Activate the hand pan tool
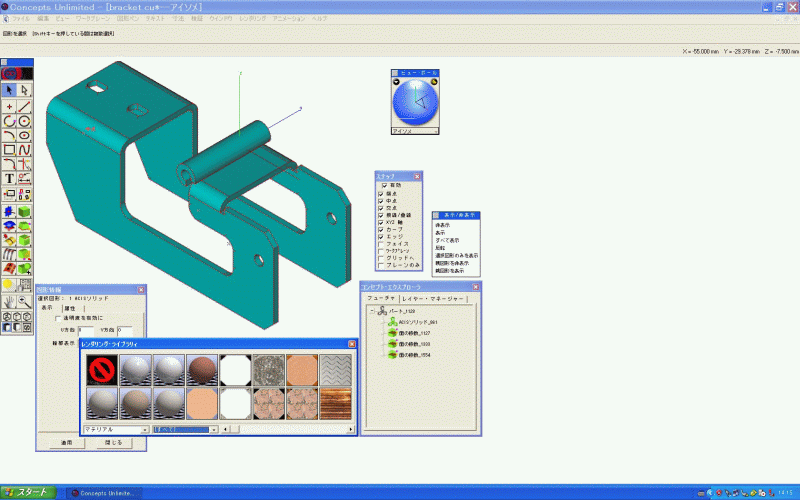The image size is (800, 500). click(x=9, y=300)
